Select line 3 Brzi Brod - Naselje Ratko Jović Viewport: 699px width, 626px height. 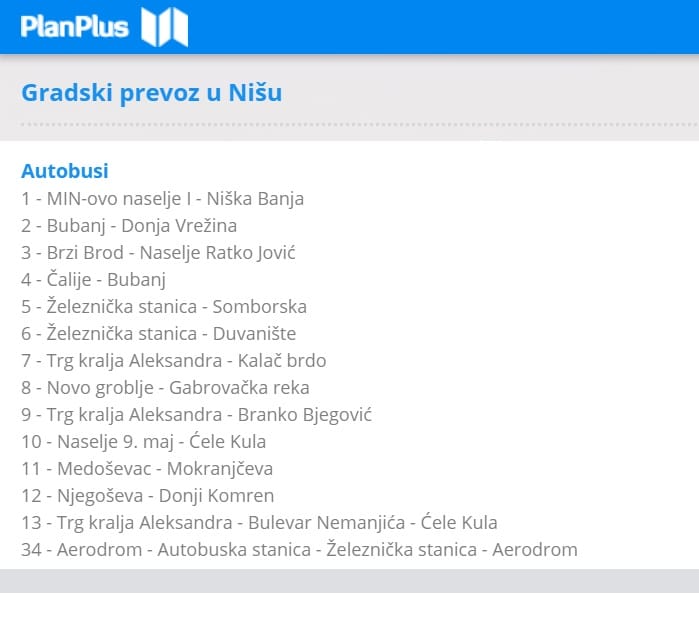coord(158,252)
